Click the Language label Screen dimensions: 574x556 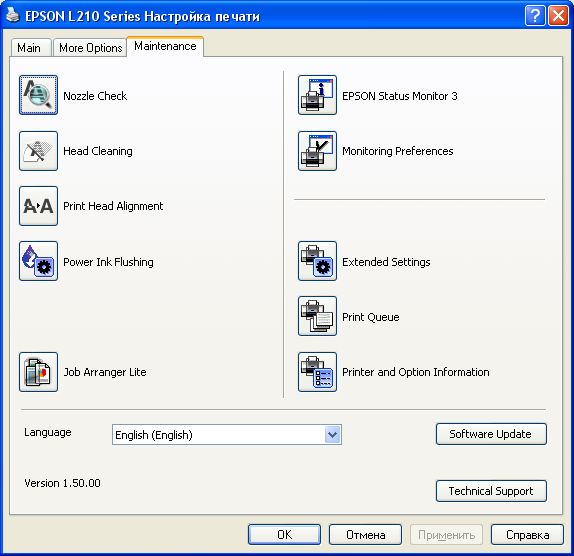pyautogui.click(x=48, y=432)
